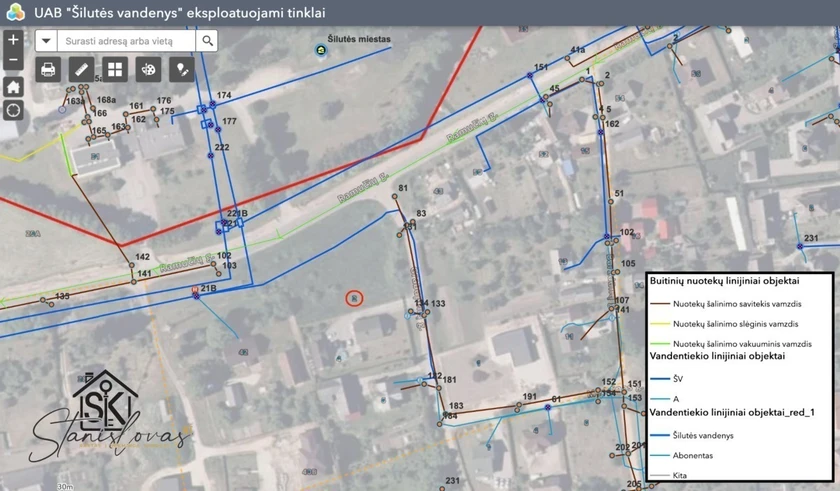
Task: Zoom out of the map
Action: (x=13, y=60)
